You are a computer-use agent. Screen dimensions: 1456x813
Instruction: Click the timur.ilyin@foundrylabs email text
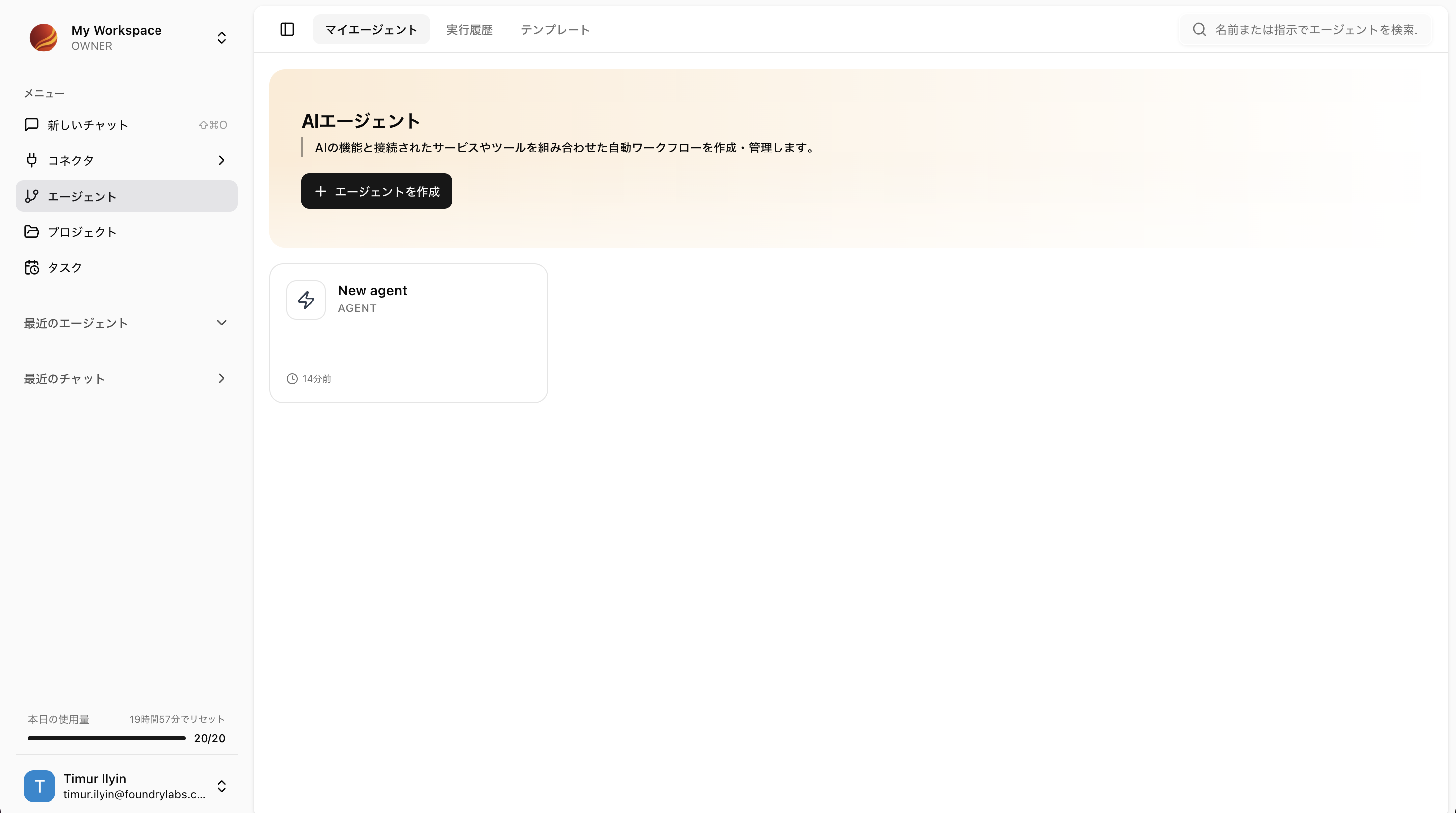tap(134, 794)
